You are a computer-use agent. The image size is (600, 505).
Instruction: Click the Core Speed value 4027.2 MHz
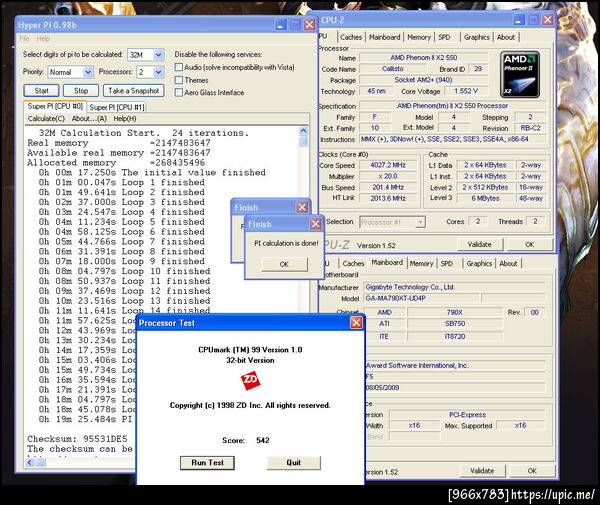pyautogui.click(x=388, y=165)
